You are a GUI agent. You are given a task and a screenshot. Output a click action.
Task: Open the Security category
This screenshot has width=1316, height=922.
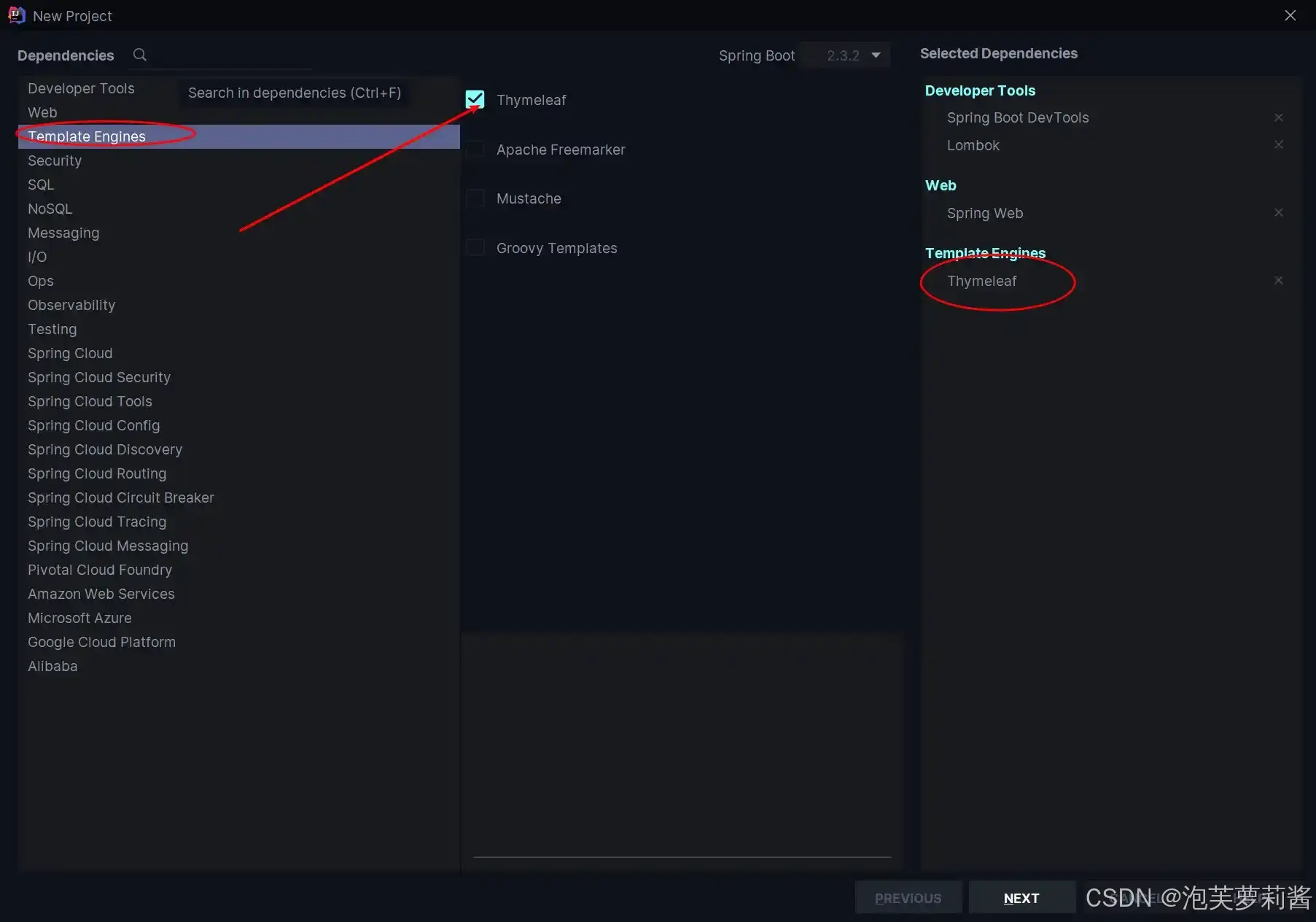[239, 160]
